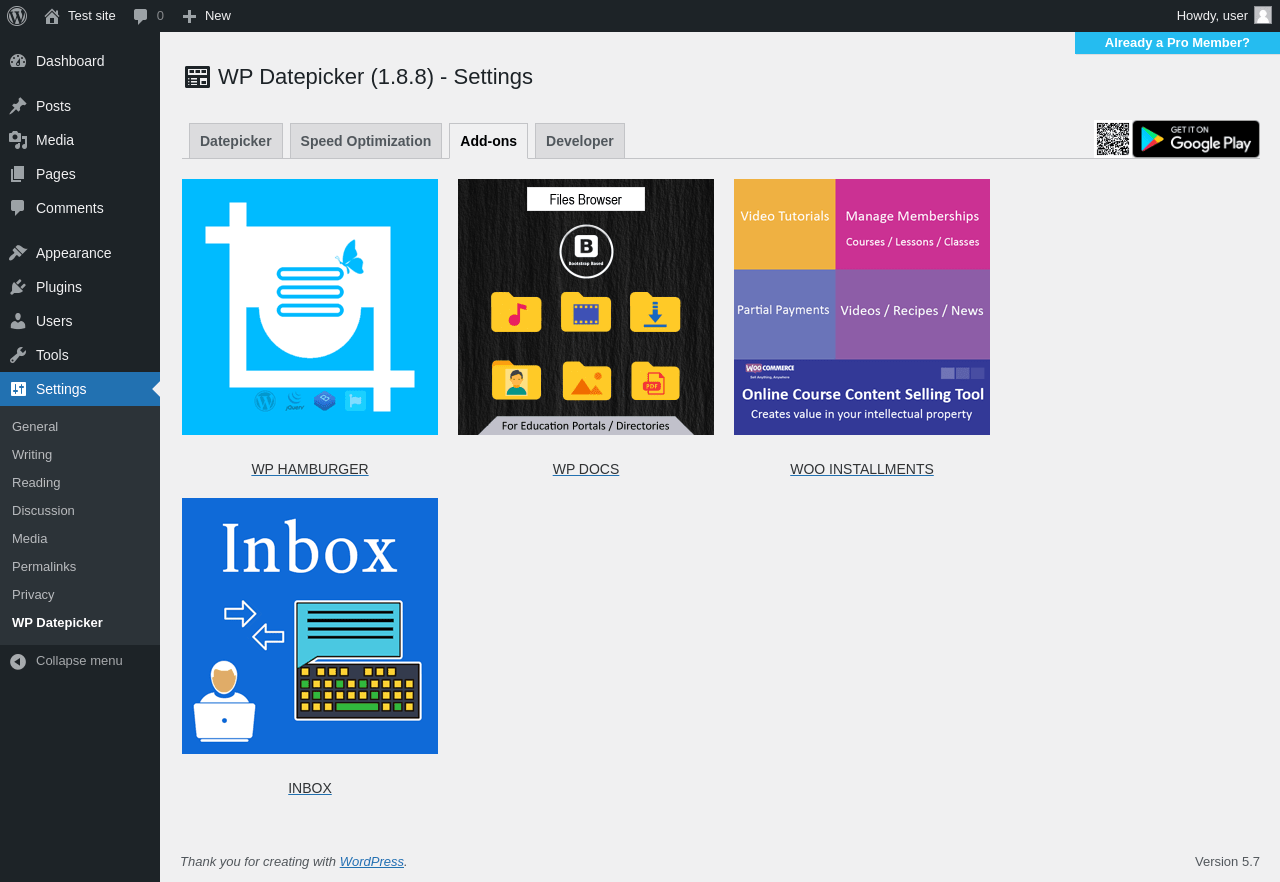Click the WP Hamburger add-on thumbnail
This screenshot has height=882, width=1280.
click(310, 307)
